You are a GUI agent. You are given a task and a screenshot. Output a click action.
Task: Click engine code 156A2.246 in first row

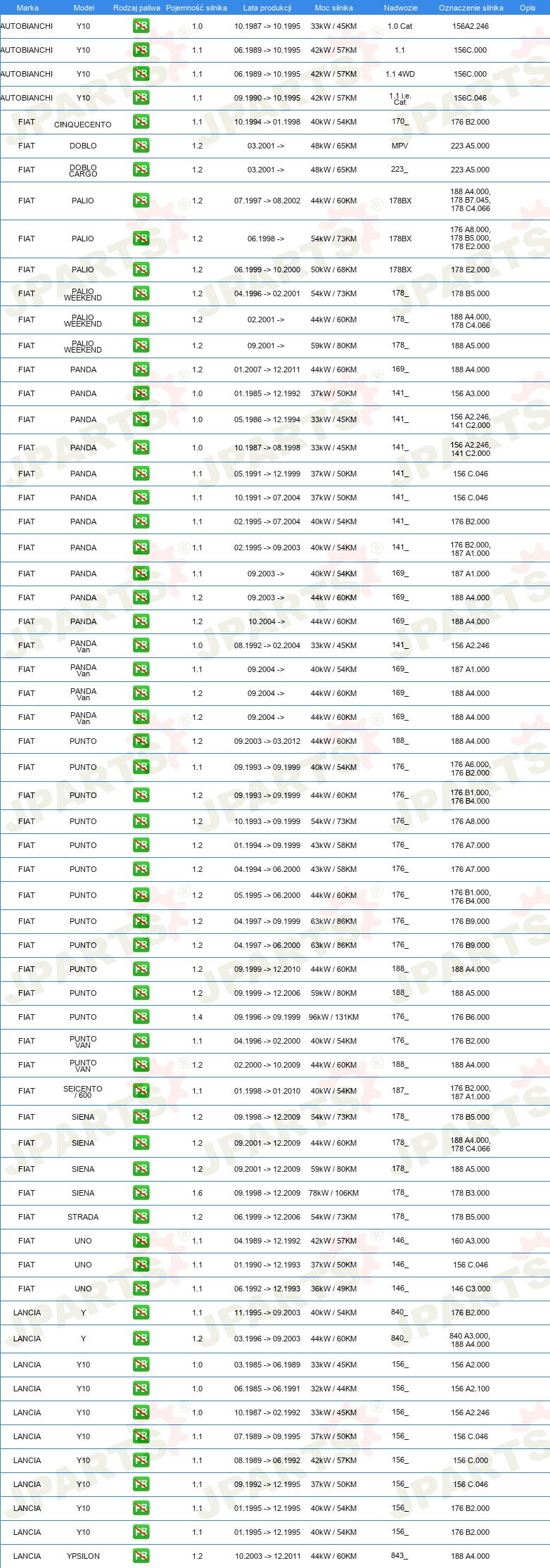click(x=471, y=26)
